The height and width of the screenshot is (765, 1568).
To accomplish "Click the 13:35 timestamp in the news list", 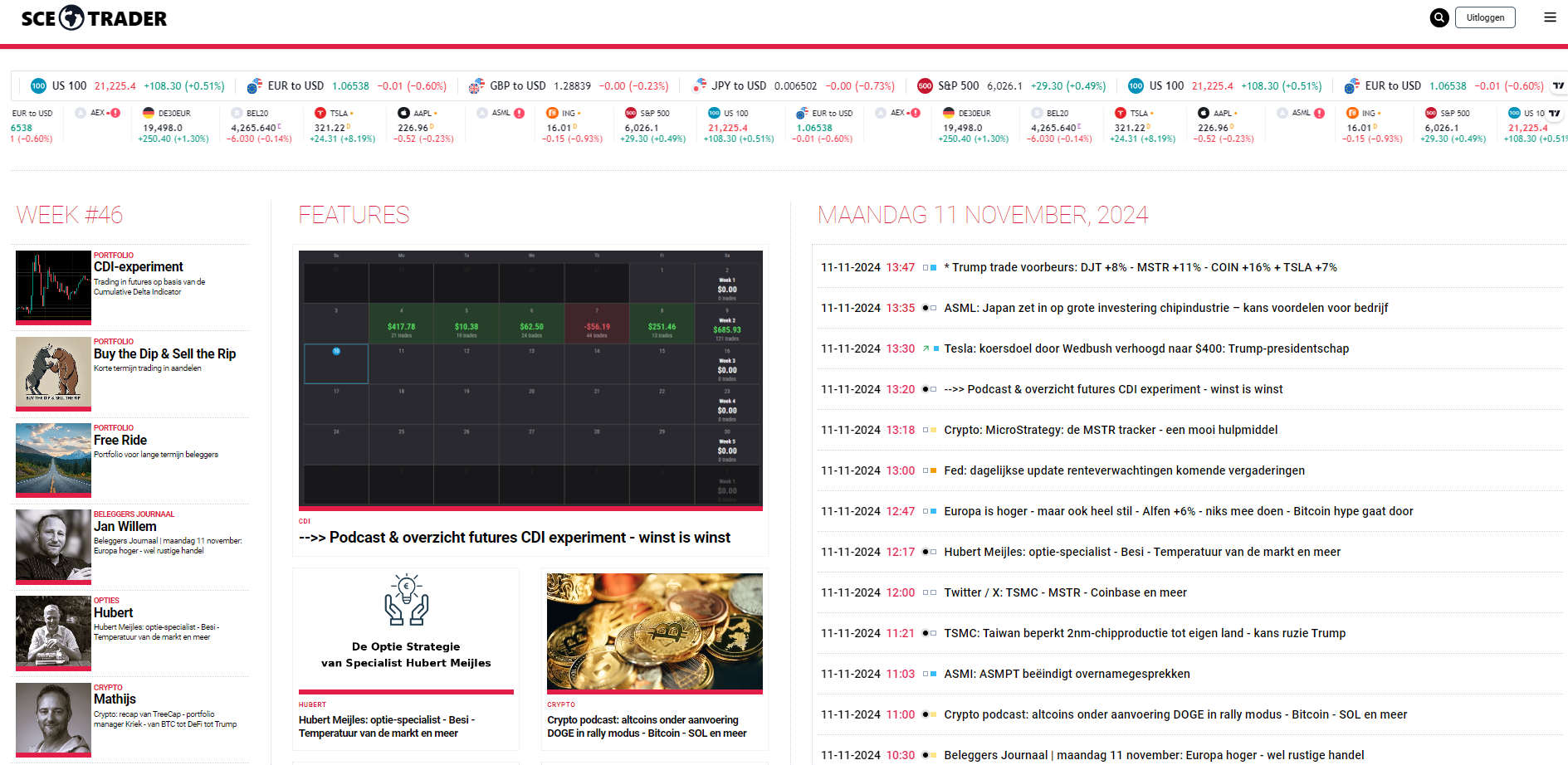I will coord(901,308).
